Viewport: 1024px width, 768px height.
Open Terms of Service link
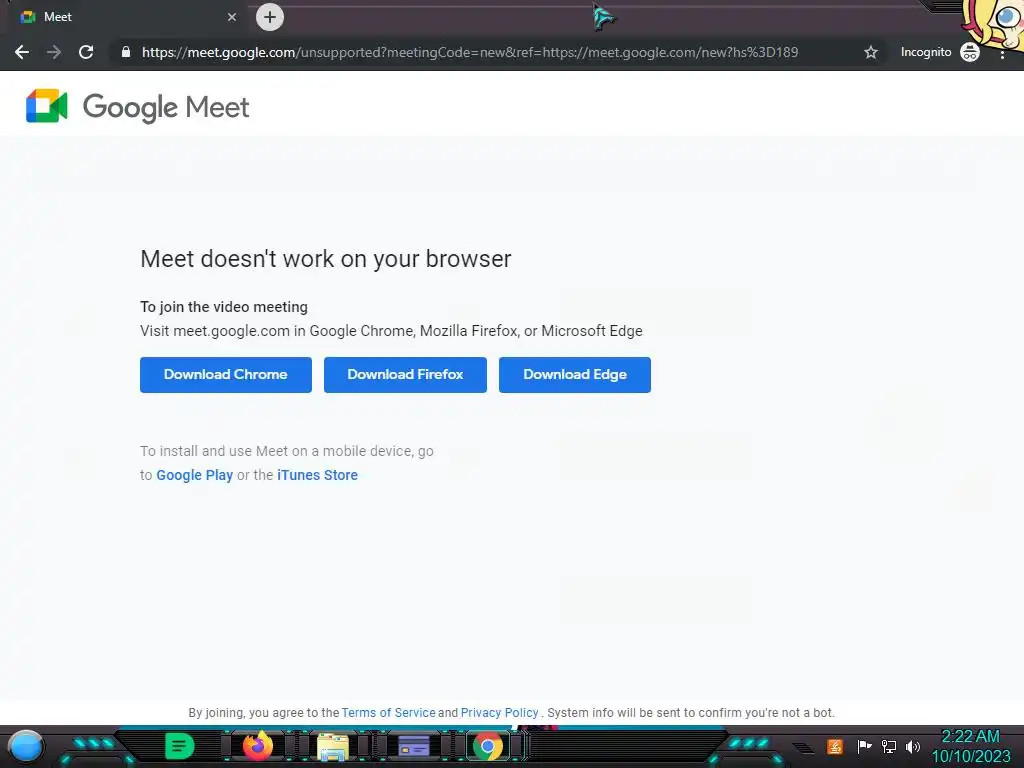389,713
